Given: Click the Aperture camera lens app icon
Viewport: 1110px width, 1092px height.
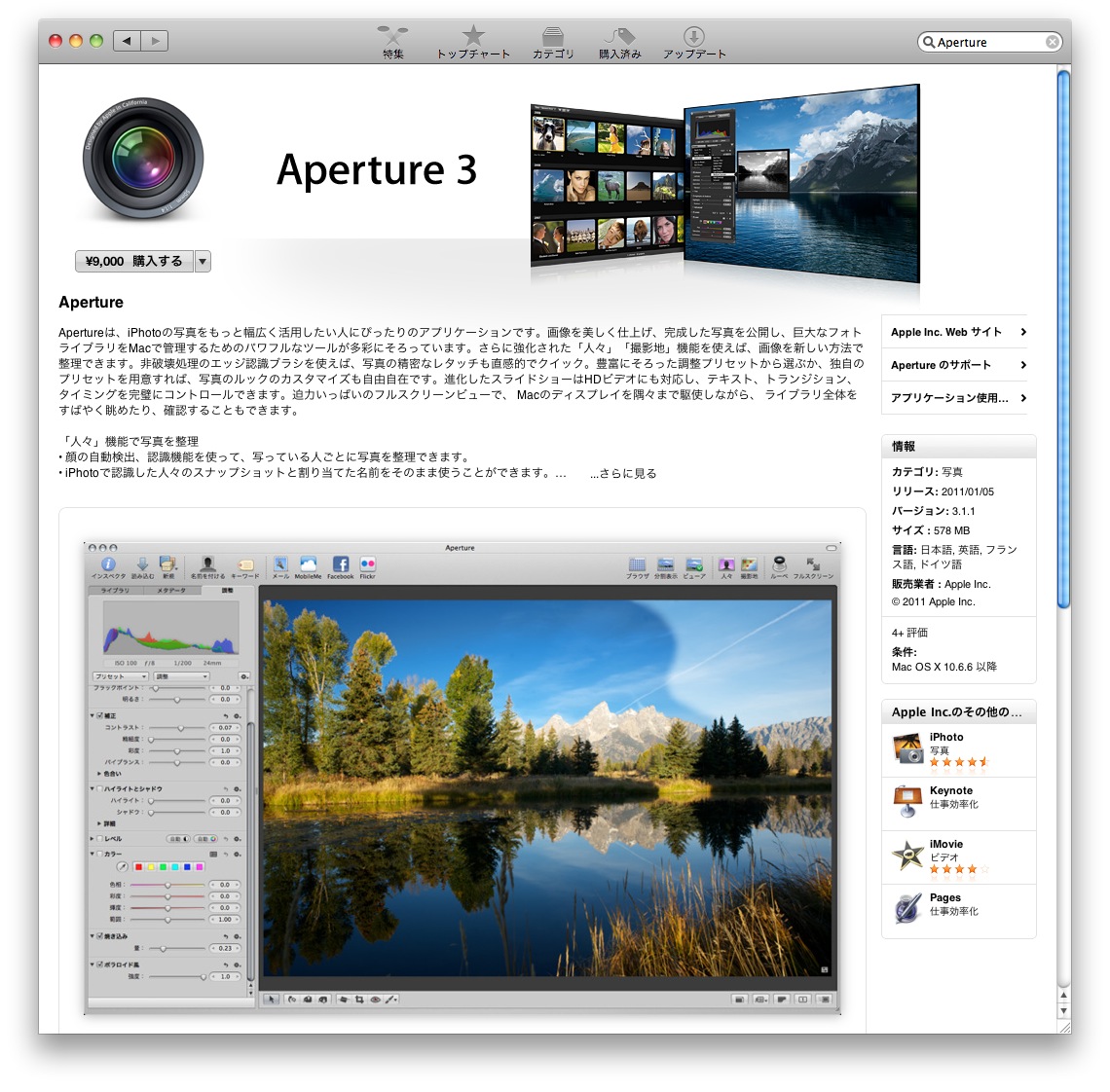Looking at the screenshot, I should [143, 159].
